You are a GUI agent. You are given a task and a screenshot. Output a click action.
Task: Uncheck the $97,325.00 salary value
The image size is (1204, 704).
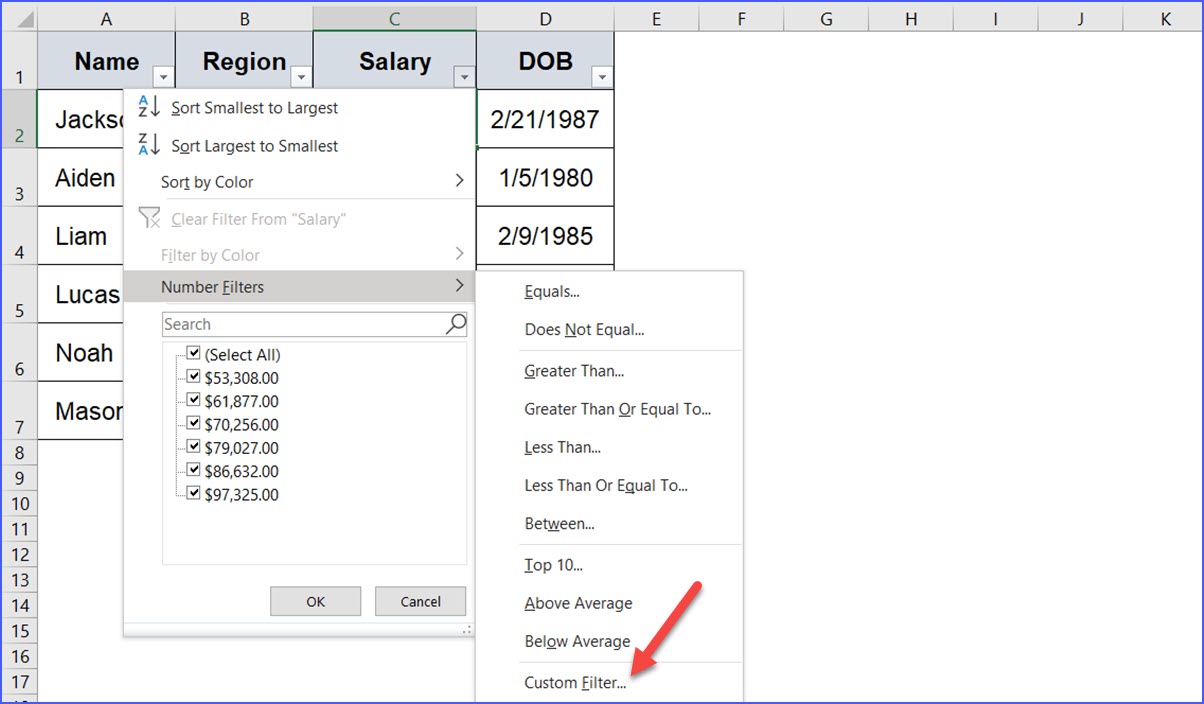[194, 494]
